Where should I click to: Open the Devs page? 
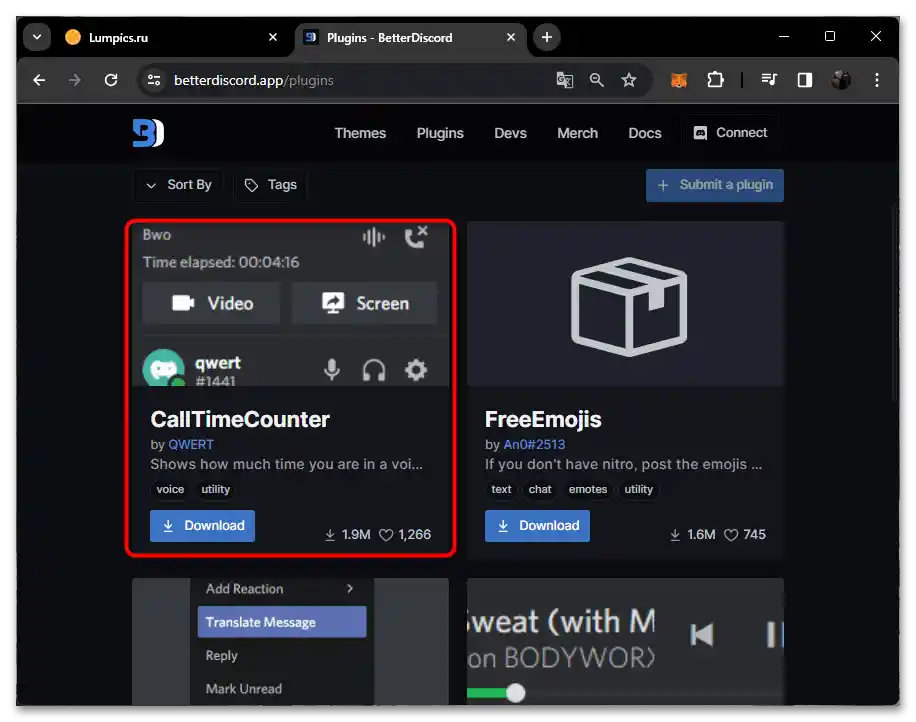click(510, 133)
